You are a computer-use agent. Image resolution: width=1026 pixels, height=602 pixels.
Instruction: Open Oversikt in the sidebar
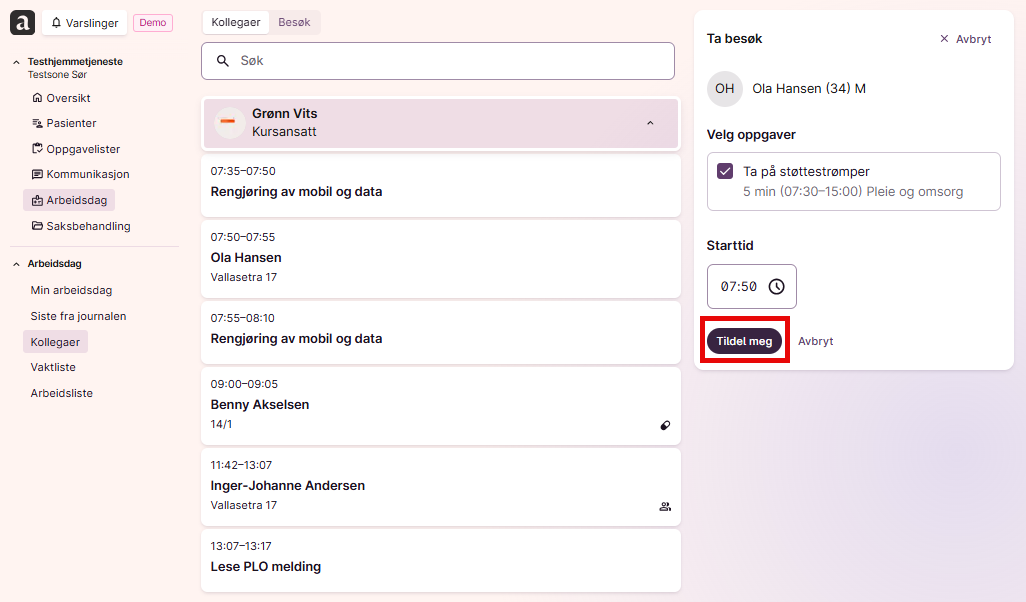pos(61,98)
